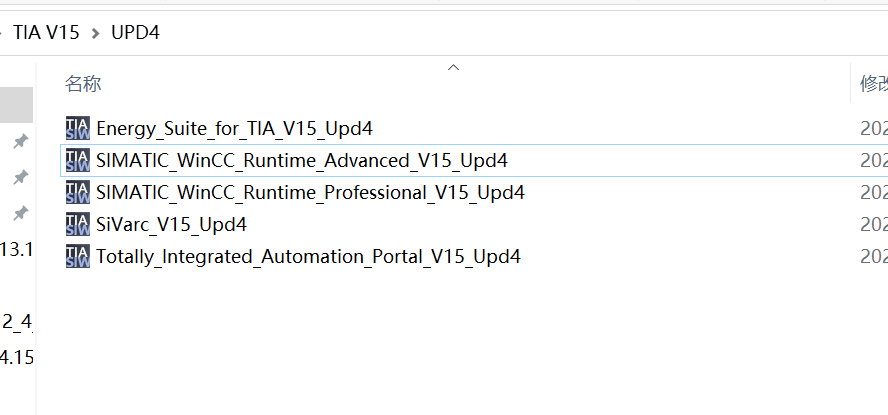888x415 pixels.
Task: Click the second pin icon in sidebar
Action: click(19, 178)
